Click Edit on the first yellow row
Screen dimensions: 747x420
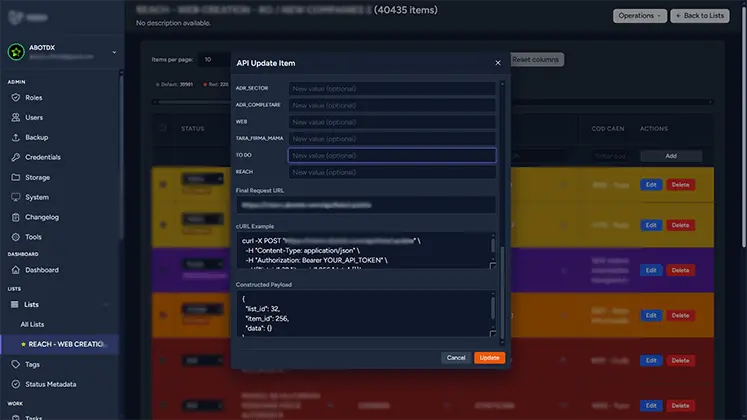click(651, 185)
